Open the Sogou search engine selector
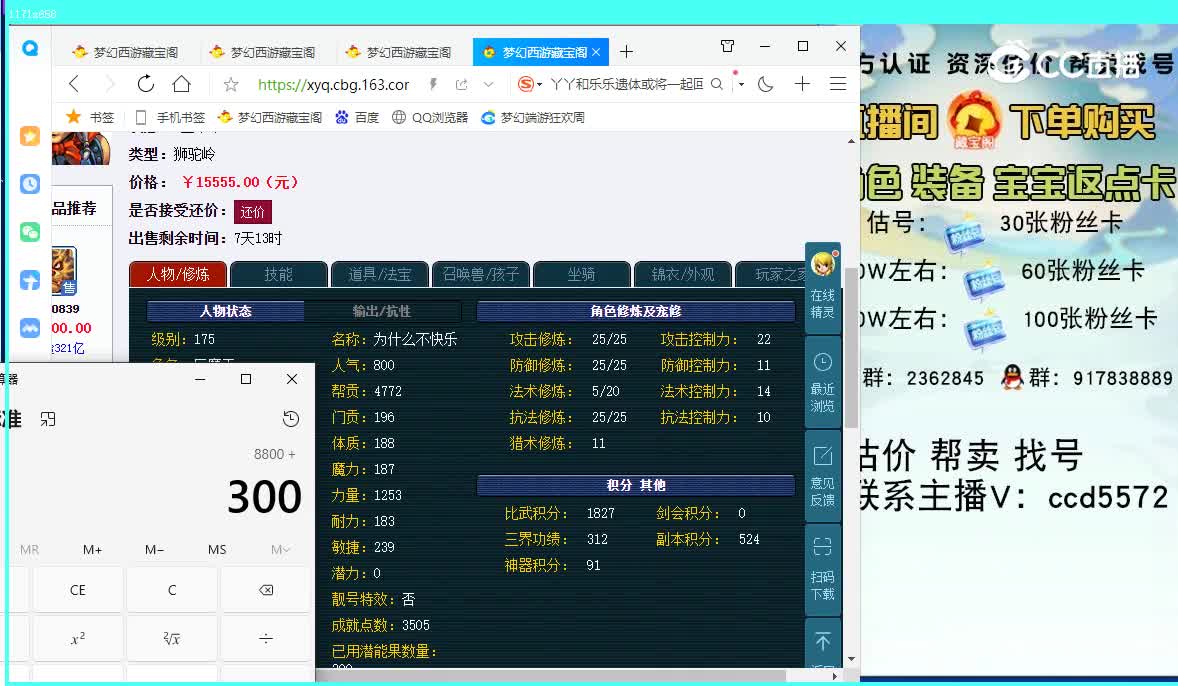This screenshot has width=1178, height=686. click(x=530, y=84)
